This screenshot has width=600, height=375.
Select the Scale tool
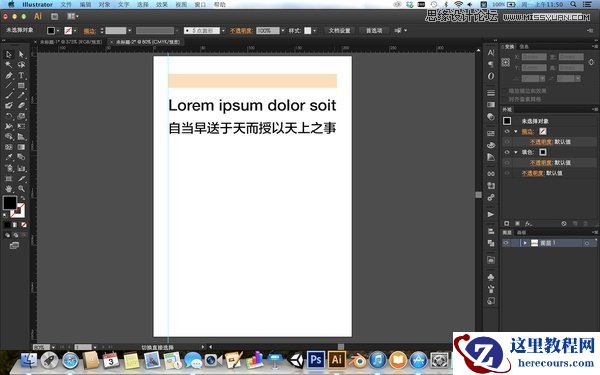21,116
